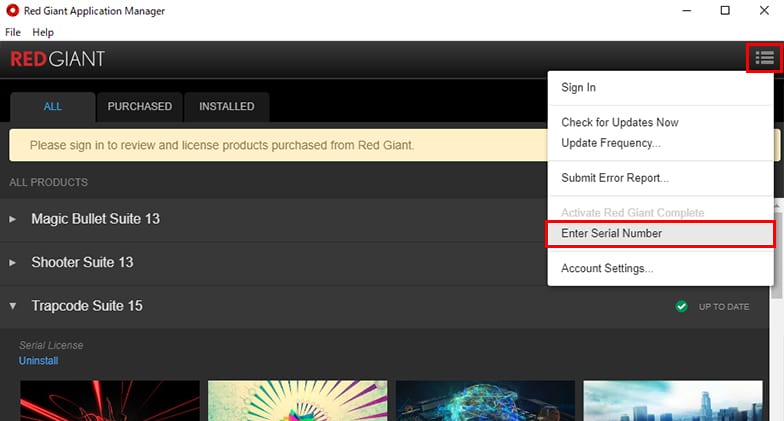Screen dimensions: 784x421
Task: Open Update Frequency settings
Action: (610, 143)
